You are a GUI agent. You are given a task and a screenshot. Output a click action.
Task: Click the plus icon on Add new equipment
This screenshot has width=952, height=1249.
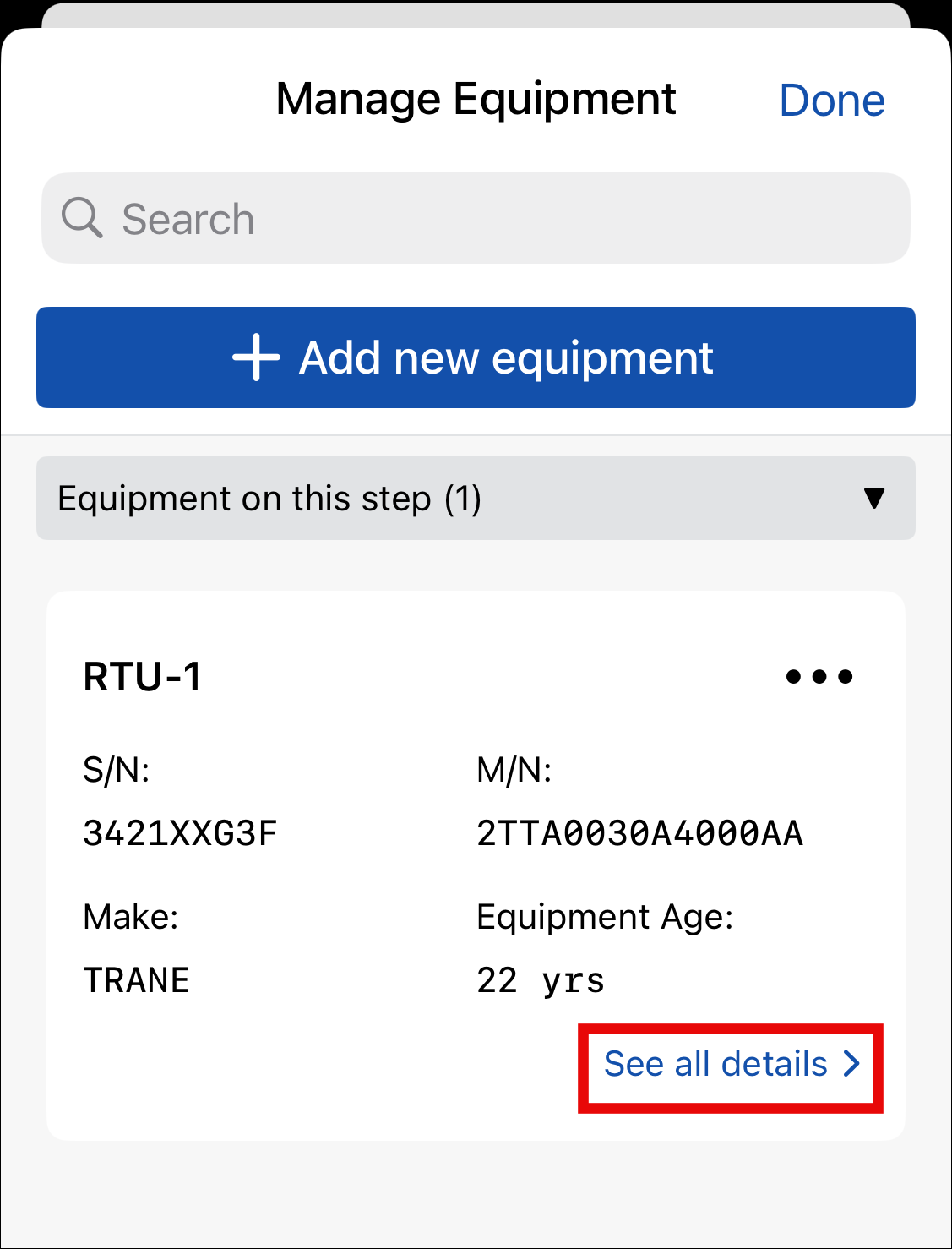(256, 357)
